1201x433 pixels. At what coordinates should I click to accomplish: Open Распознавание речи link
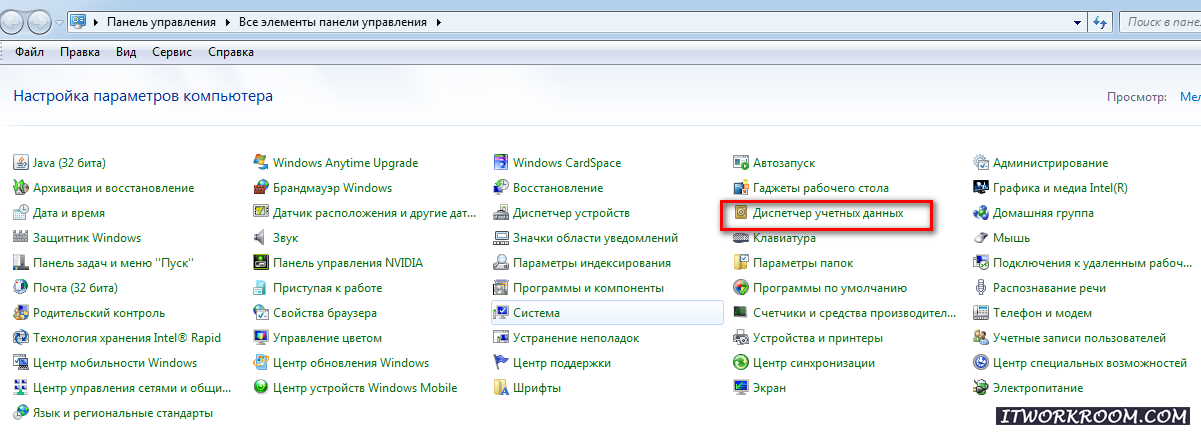(1049, 288)
